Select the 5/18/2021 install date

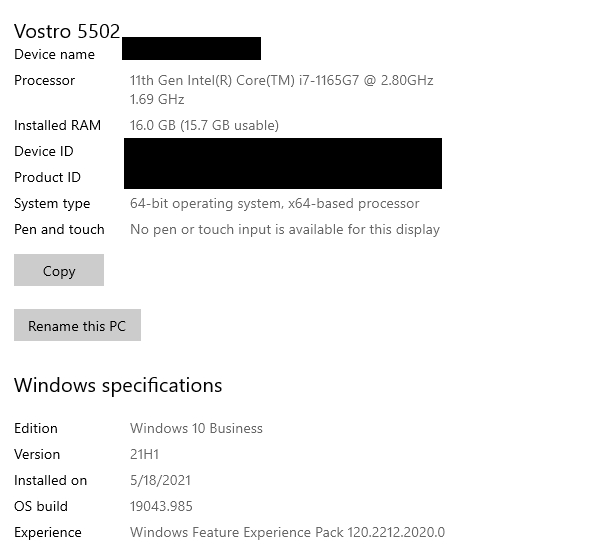tap(160, 480)
